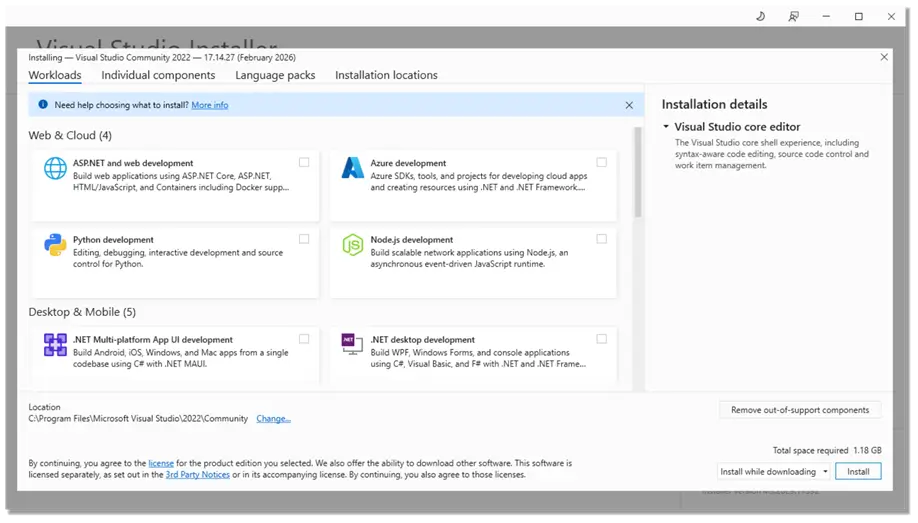This screenshot has height=523, width=918.
Task: Go to the Installation locations tab
Action: click(386, 75)
